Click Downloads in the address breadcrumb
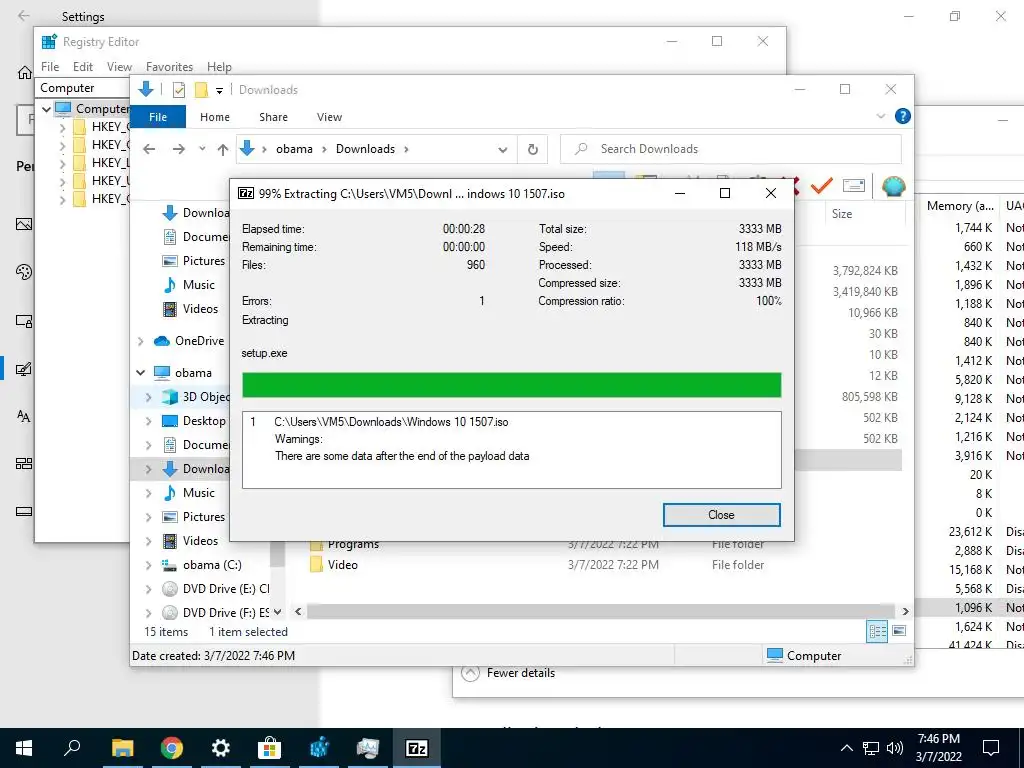Viewport: 1024px width, 768px height. click(x=365, y=149)
